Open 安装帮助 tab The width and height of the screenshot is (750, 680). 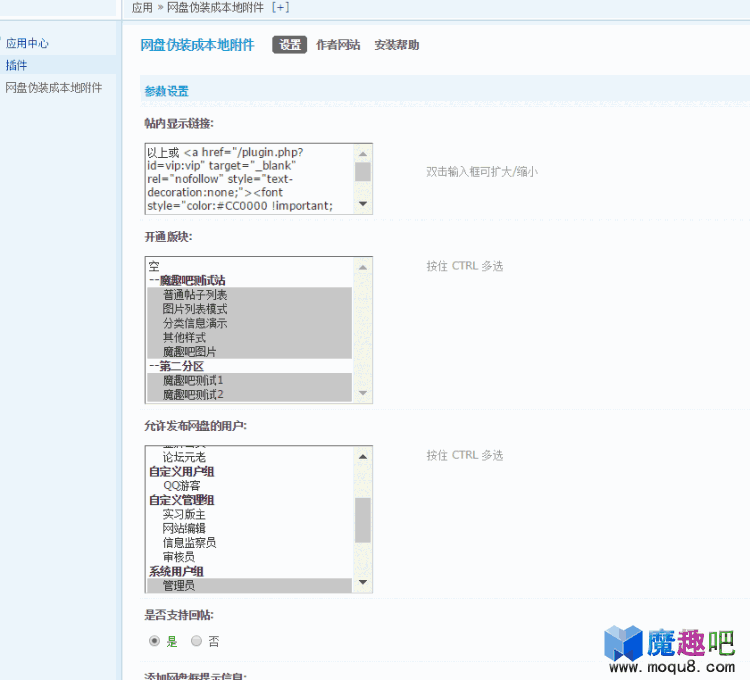[397, 45]
